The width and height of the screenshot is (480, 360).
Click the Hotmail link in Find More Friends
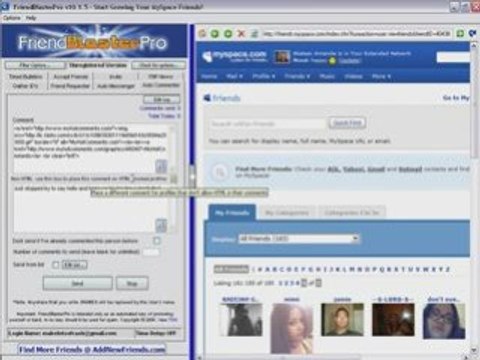click(410, 169)
